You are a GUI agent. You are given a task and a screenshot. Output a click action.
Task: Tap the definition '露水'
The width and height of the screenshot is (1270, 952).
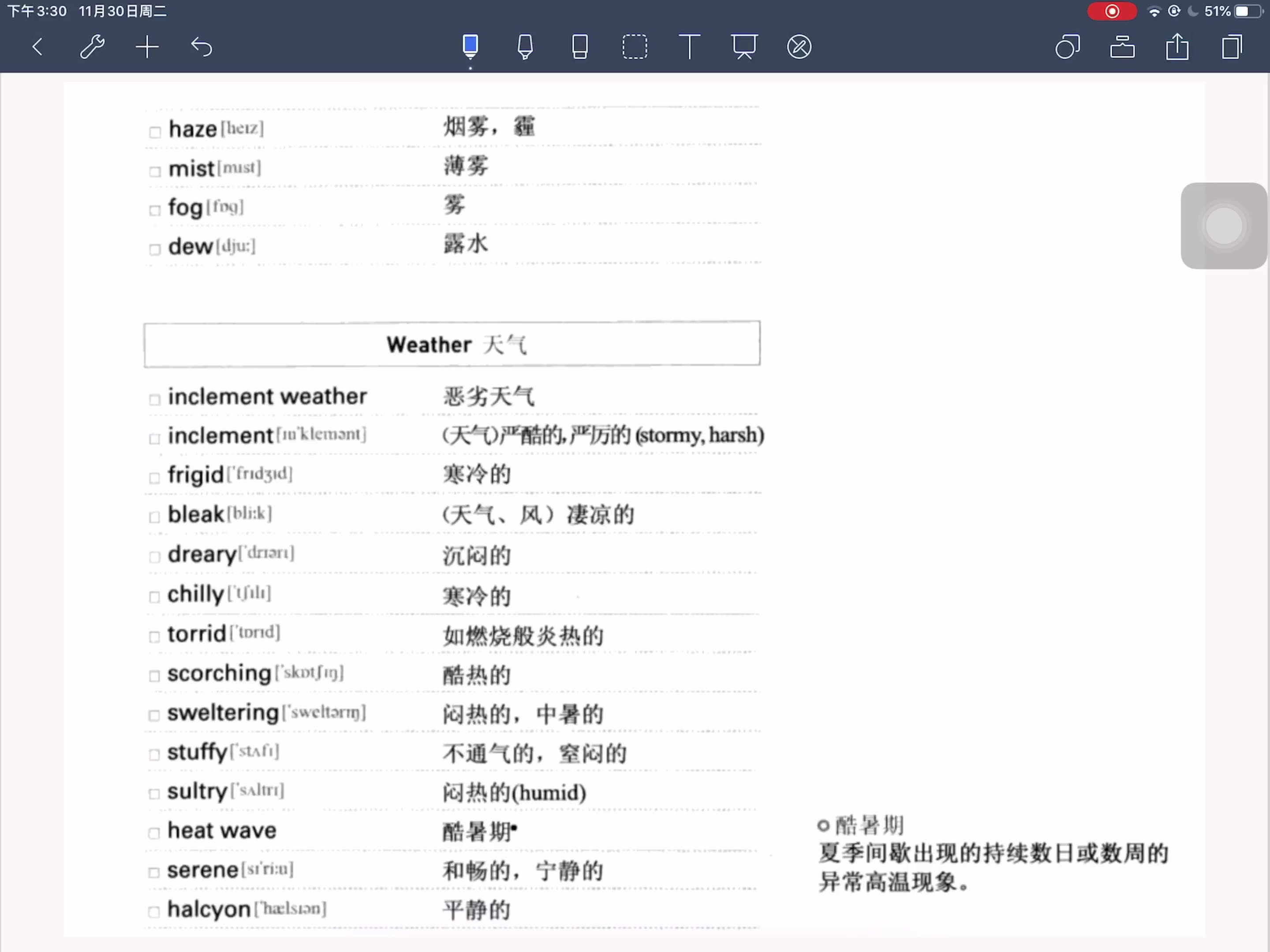coord(466,245)
